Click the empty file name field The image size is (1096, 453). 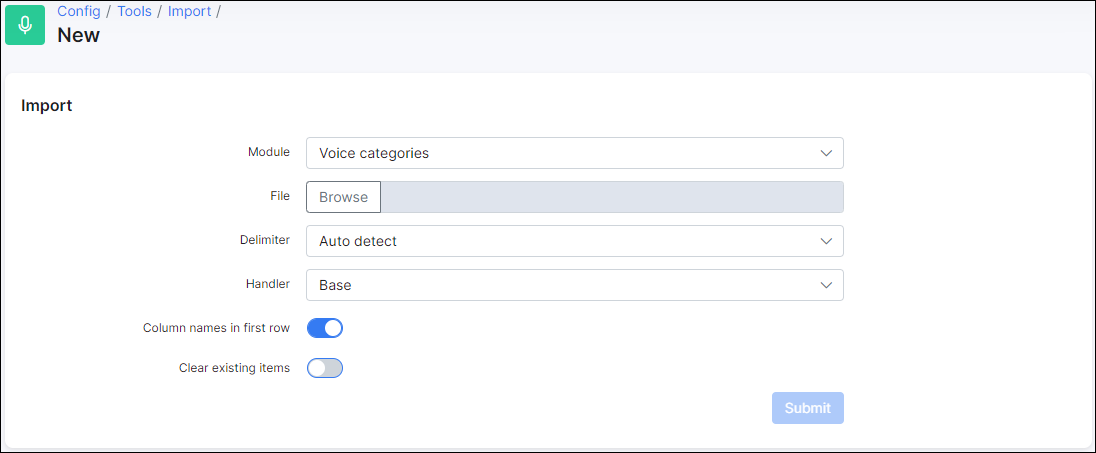612,197
